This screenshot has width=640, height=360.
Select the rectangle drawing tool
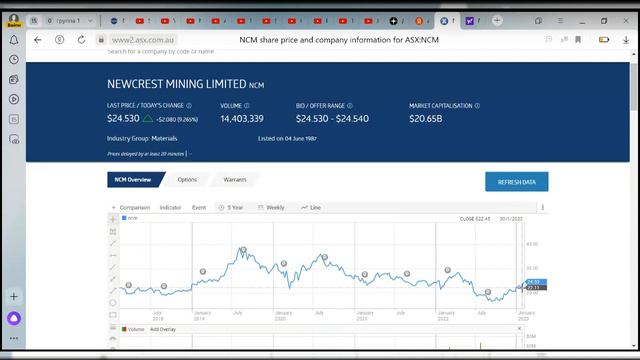[x=113, y=315]
